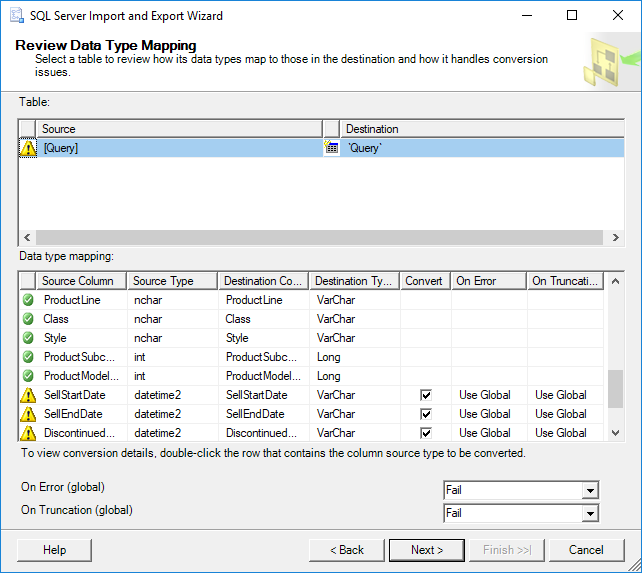This screenshot has width=642, height=573.
Task: Uncheck the Convert box for SellStartDate
Action: [x=425, y=395]
